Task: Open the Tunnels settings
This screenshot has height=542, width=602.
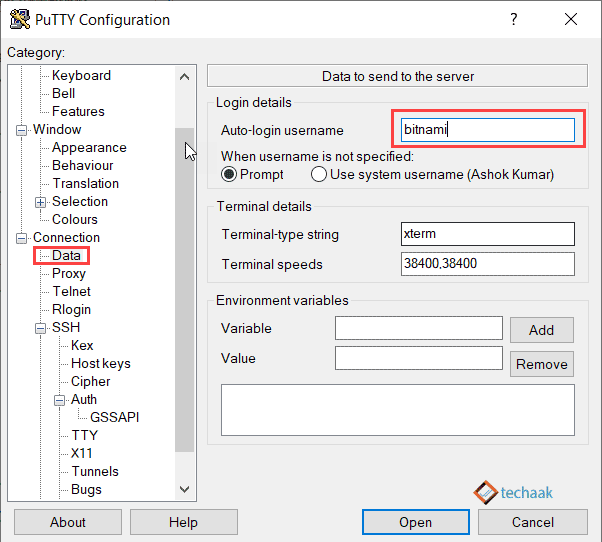Action: [x=95, y=471]
